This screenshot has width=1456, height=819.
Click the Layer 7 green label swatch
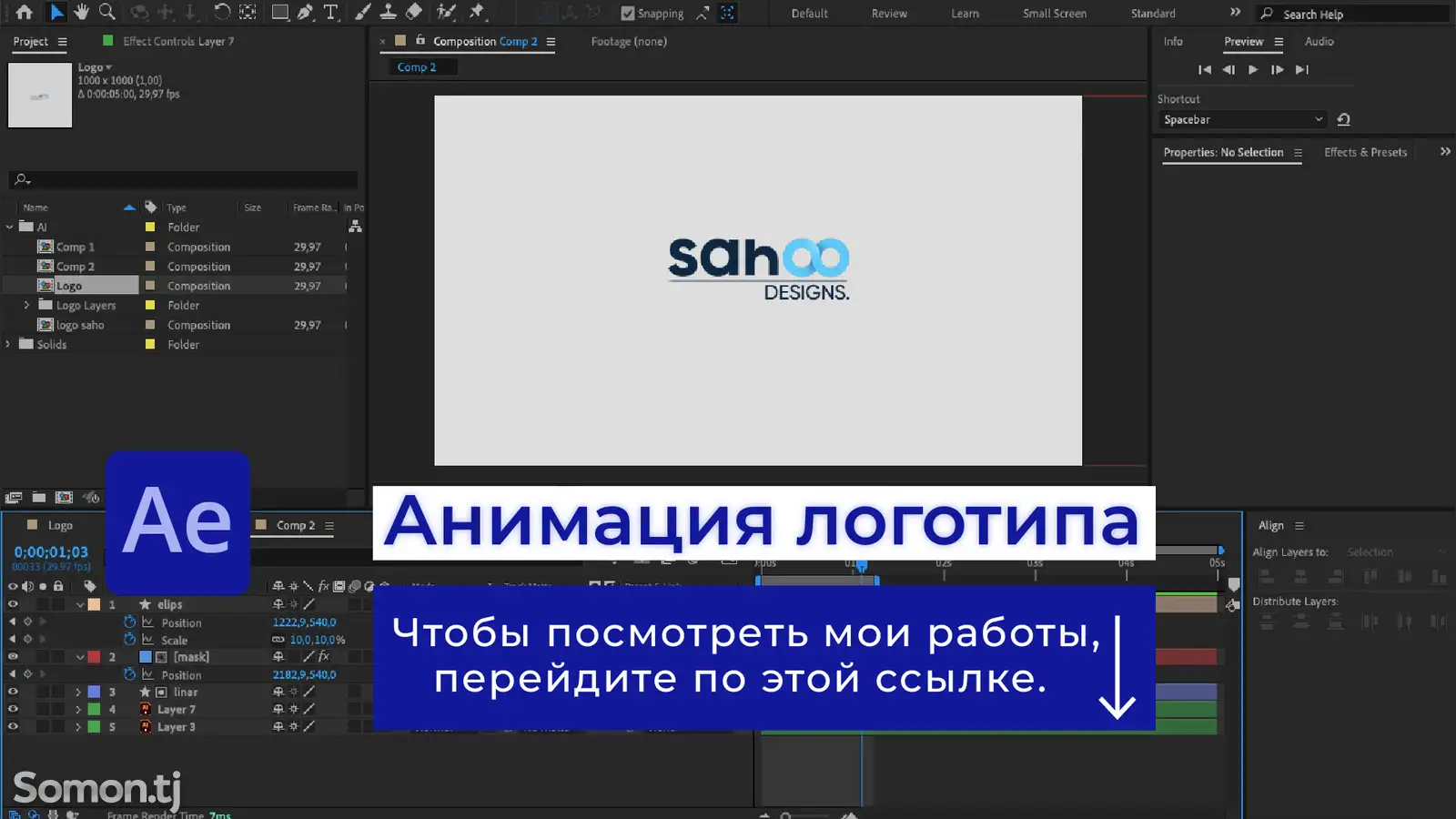(94, 709)
